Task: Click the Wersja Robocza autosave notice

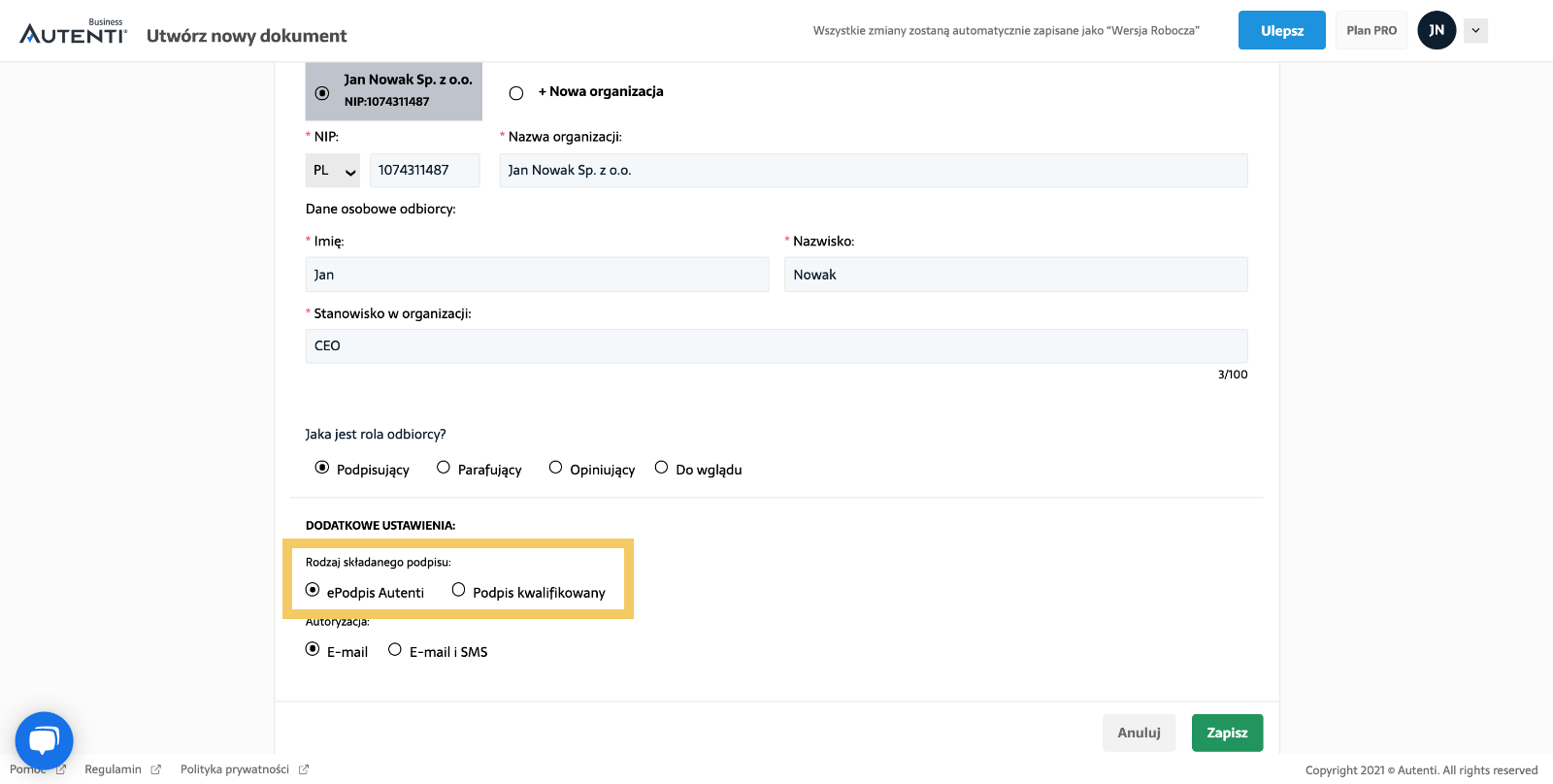Action: point(1007,31)
